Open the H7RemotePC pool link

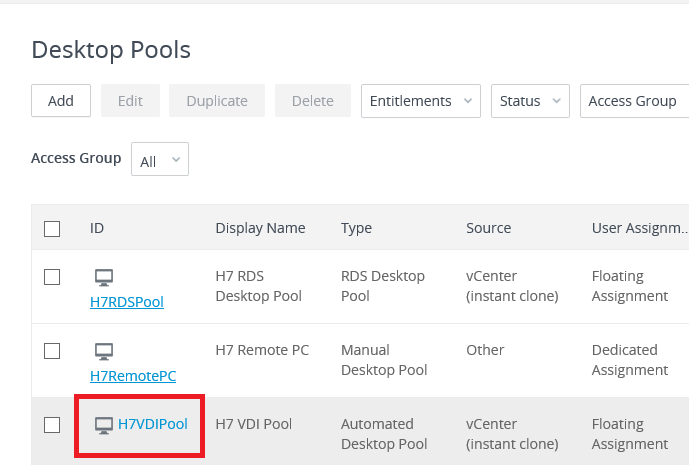click(133, 376)
